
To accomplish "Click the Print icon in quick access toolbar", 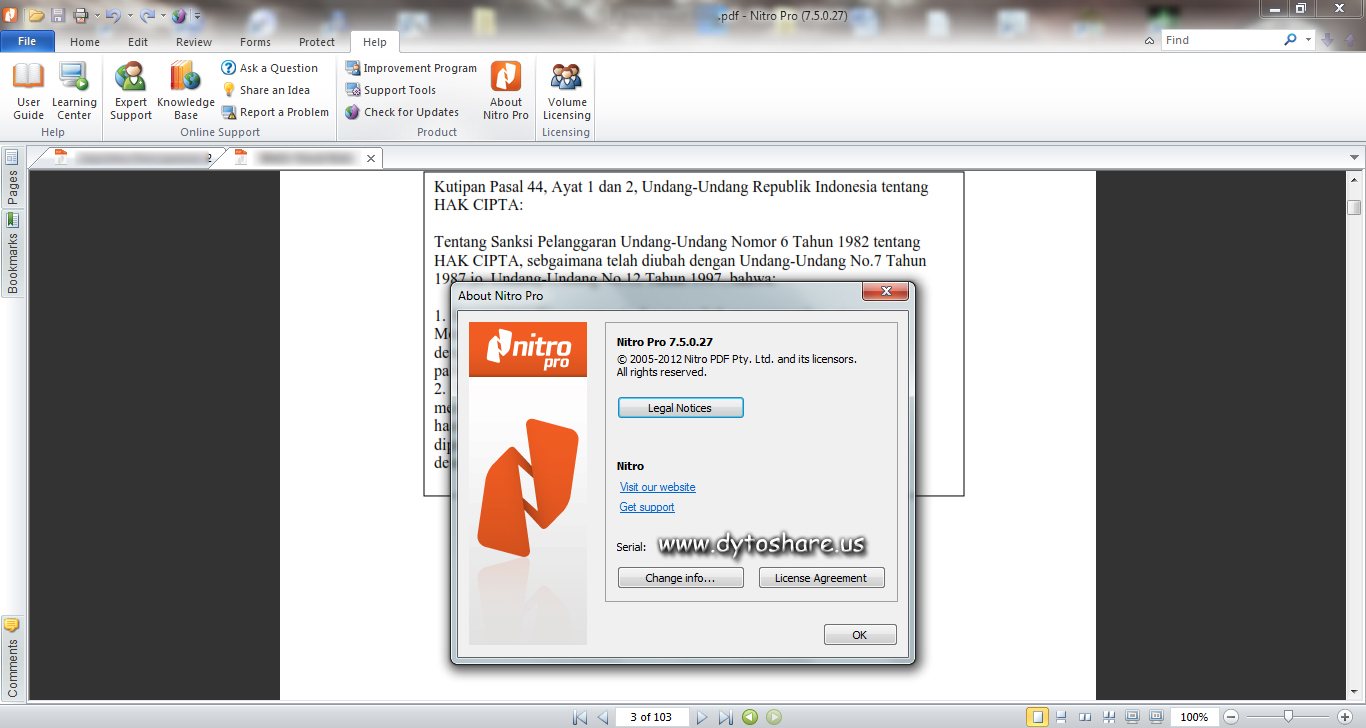I will pos(81,15).
